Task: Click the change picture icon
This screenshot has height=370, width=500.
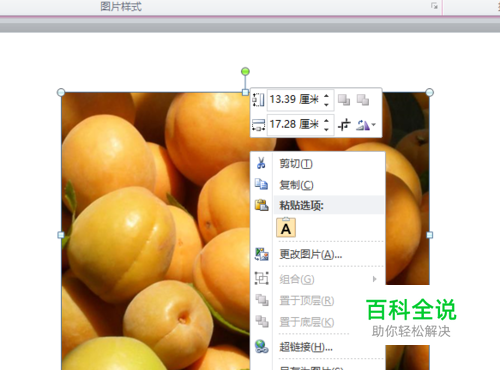Action: pyautogui.click(x=262, y=254)
